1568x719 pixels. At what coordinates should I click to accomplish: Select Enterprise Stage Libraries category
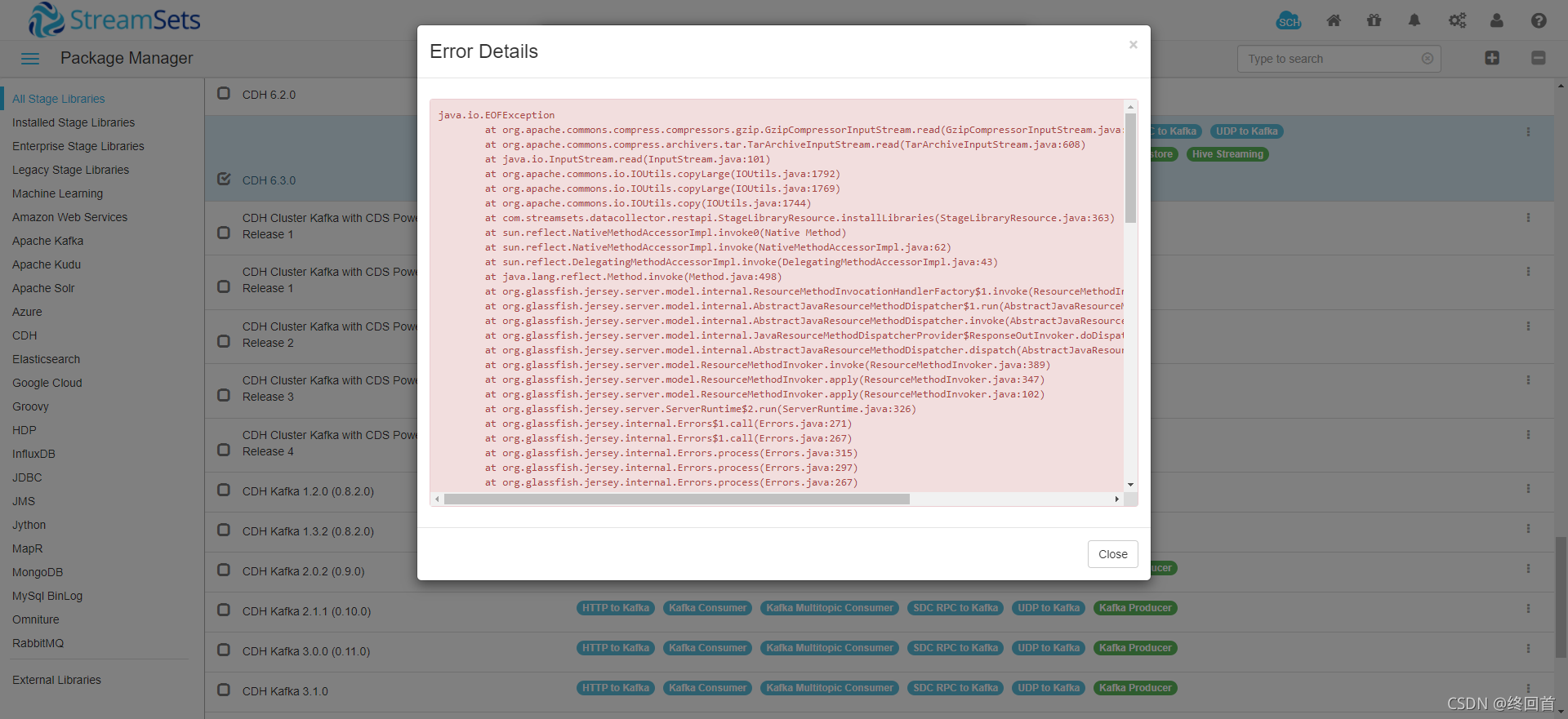pos(78,146)
